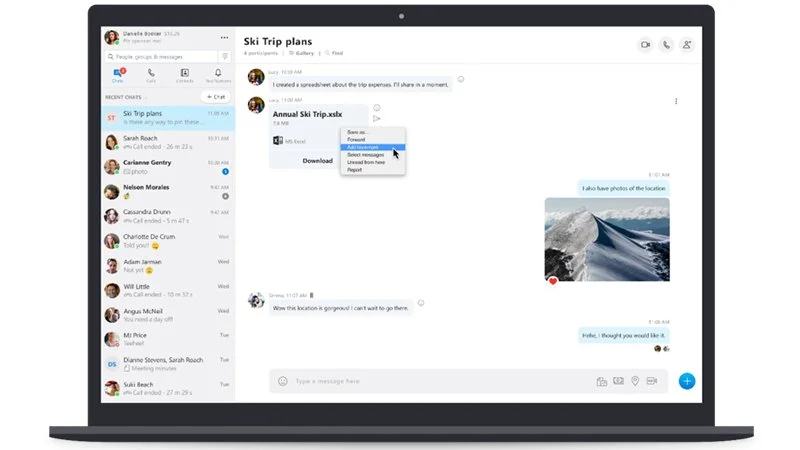
Task: Open the Ski Trip plans conversation in sidebar
Action: click(168, 118)
